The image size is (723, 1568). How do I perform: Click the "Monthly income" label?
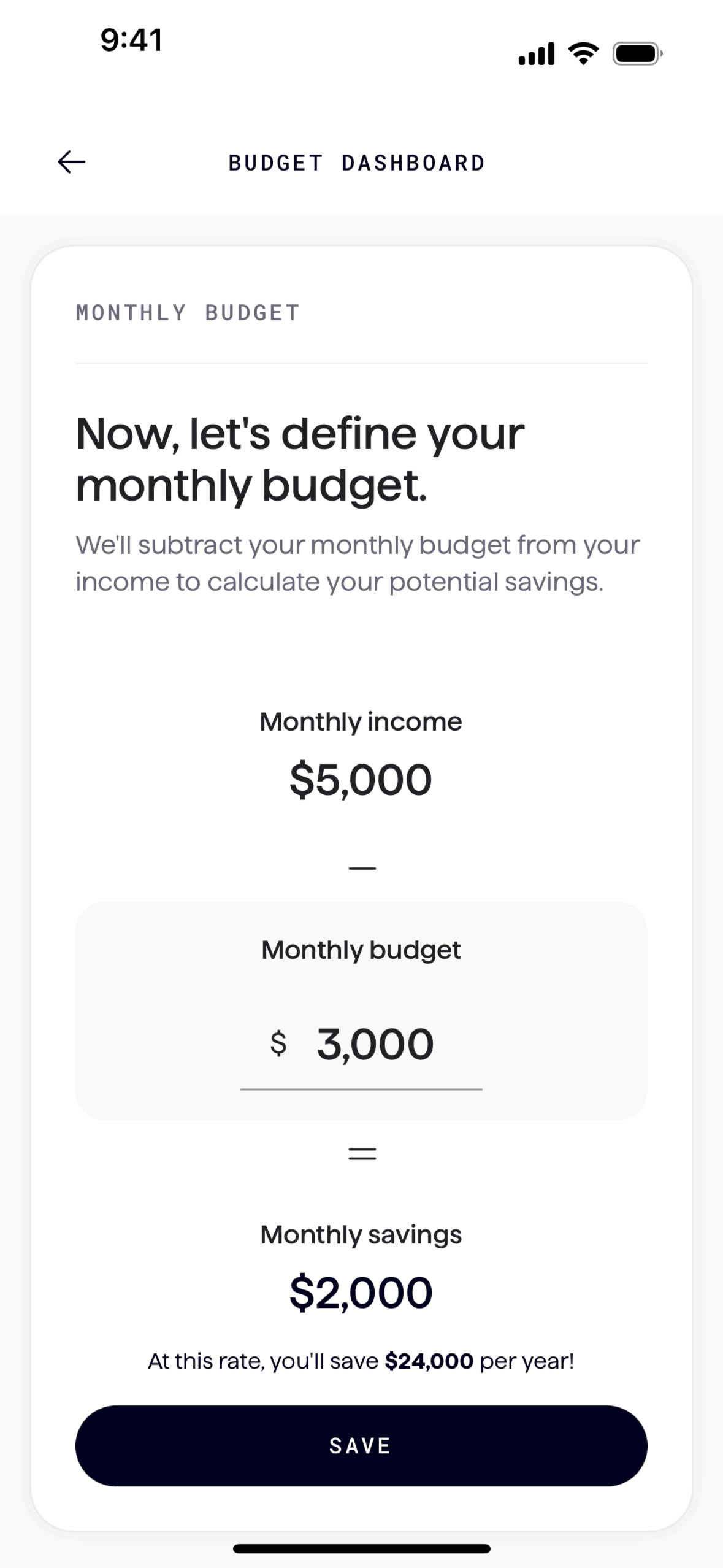[x=361, y=722]
